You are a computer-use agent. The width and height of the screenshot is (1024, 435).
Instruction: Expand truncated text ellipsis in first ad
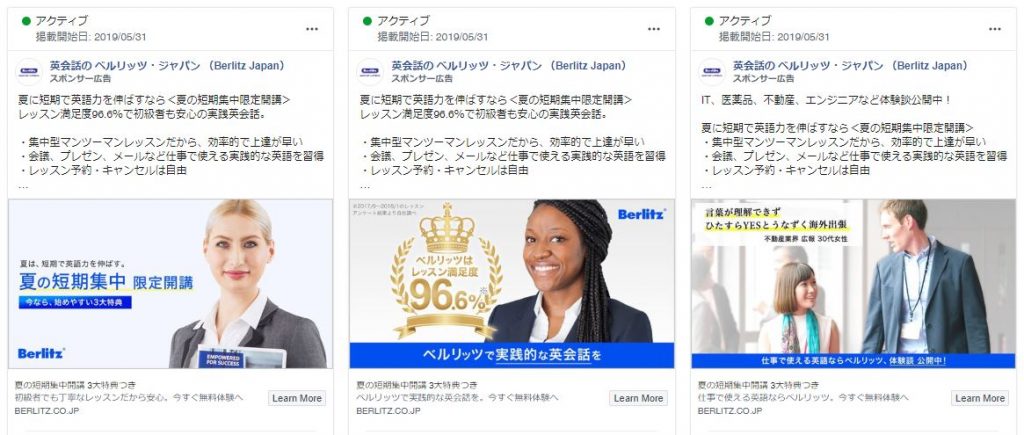coord(23,185)
